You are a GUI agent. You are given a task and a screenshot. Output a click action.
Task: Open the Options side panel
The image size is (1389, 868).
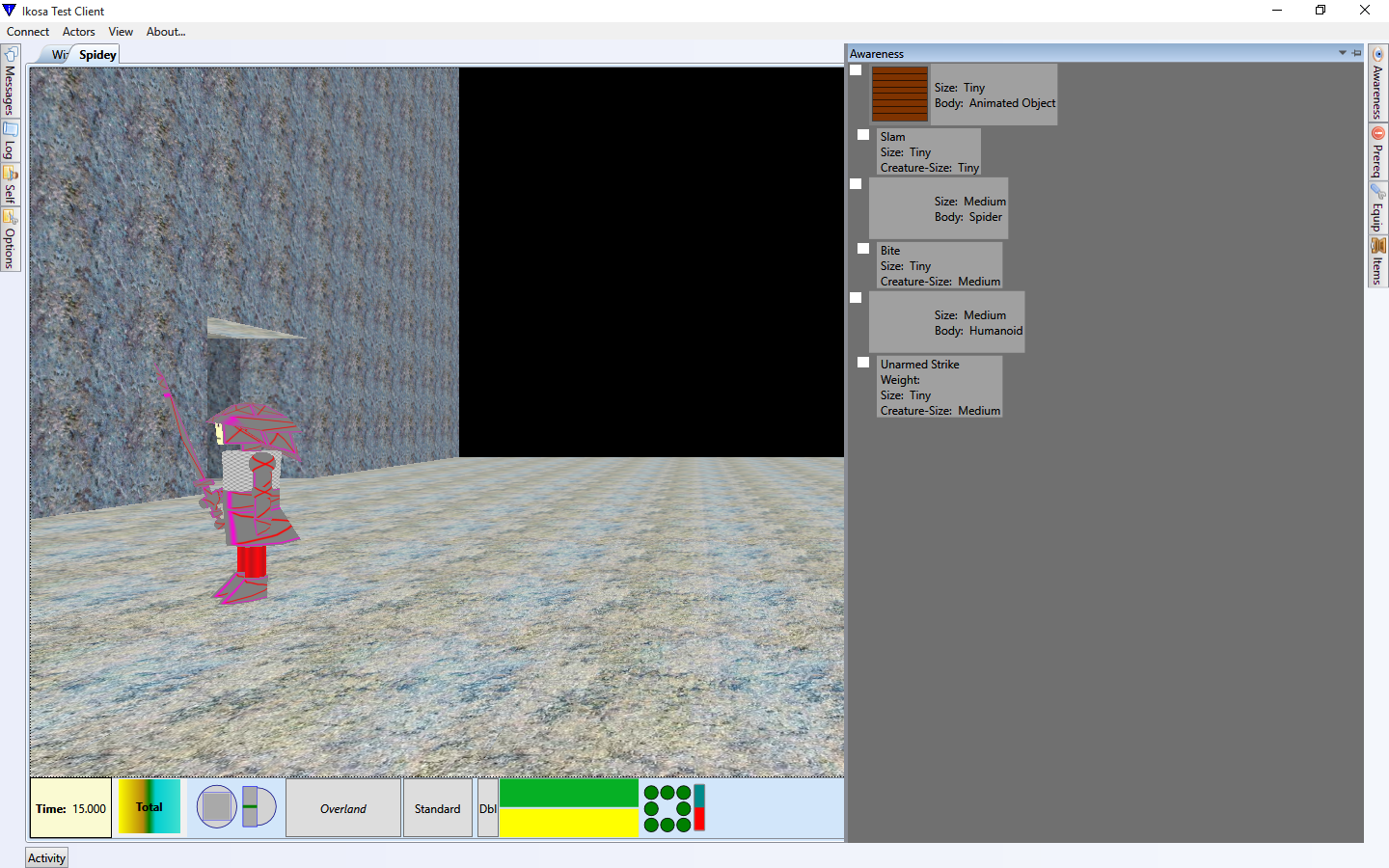click(10, 240)
